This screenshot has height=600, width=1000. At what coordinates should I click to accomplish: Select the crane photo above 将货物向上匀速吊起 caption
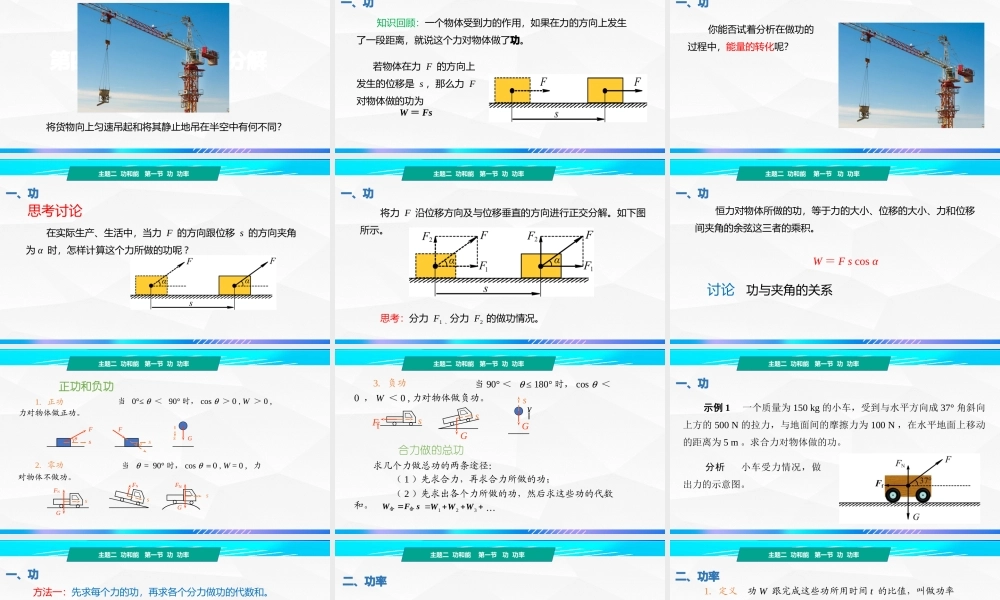153,58
